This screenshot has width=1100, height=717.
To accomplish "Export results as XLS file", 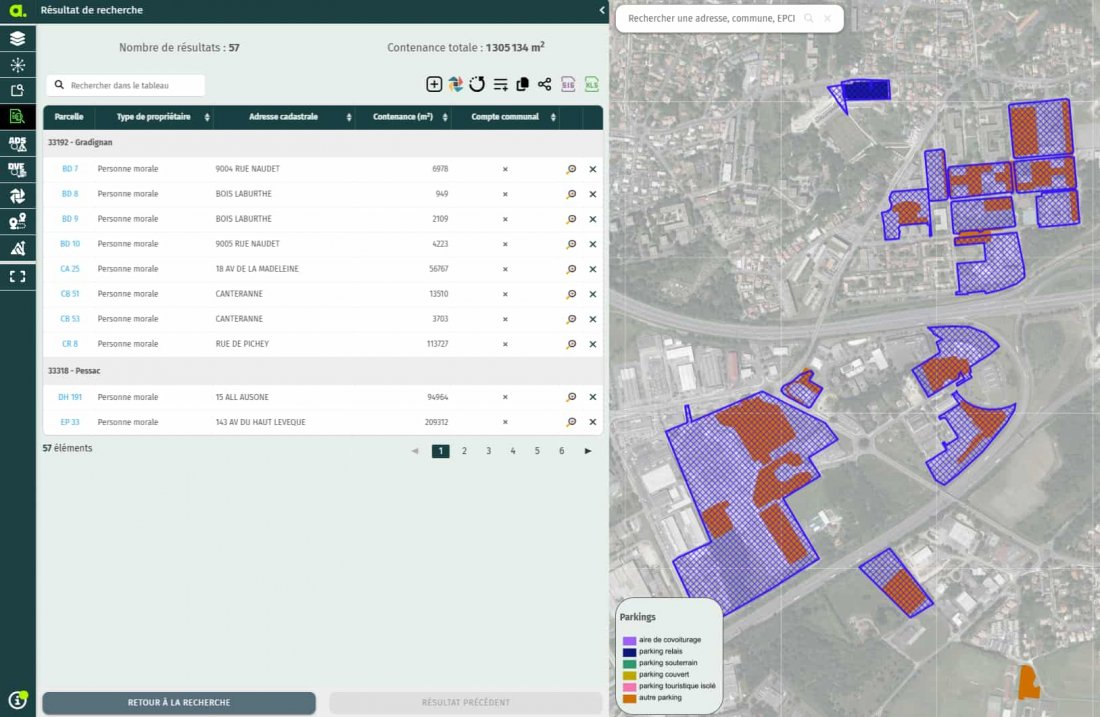I will click(x=592, y=85).
